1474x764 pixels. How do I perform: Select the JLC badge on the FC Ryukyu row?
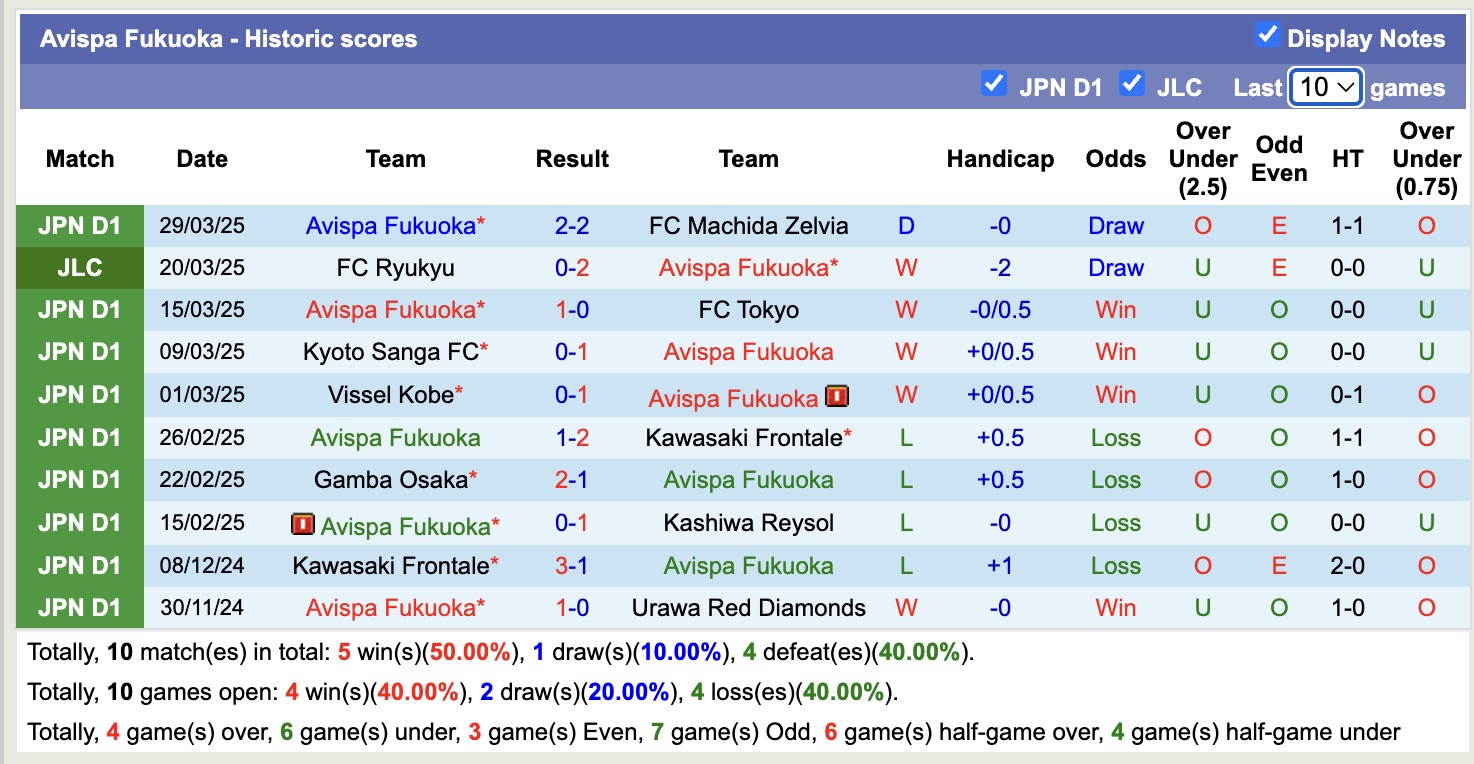(80, 267)
